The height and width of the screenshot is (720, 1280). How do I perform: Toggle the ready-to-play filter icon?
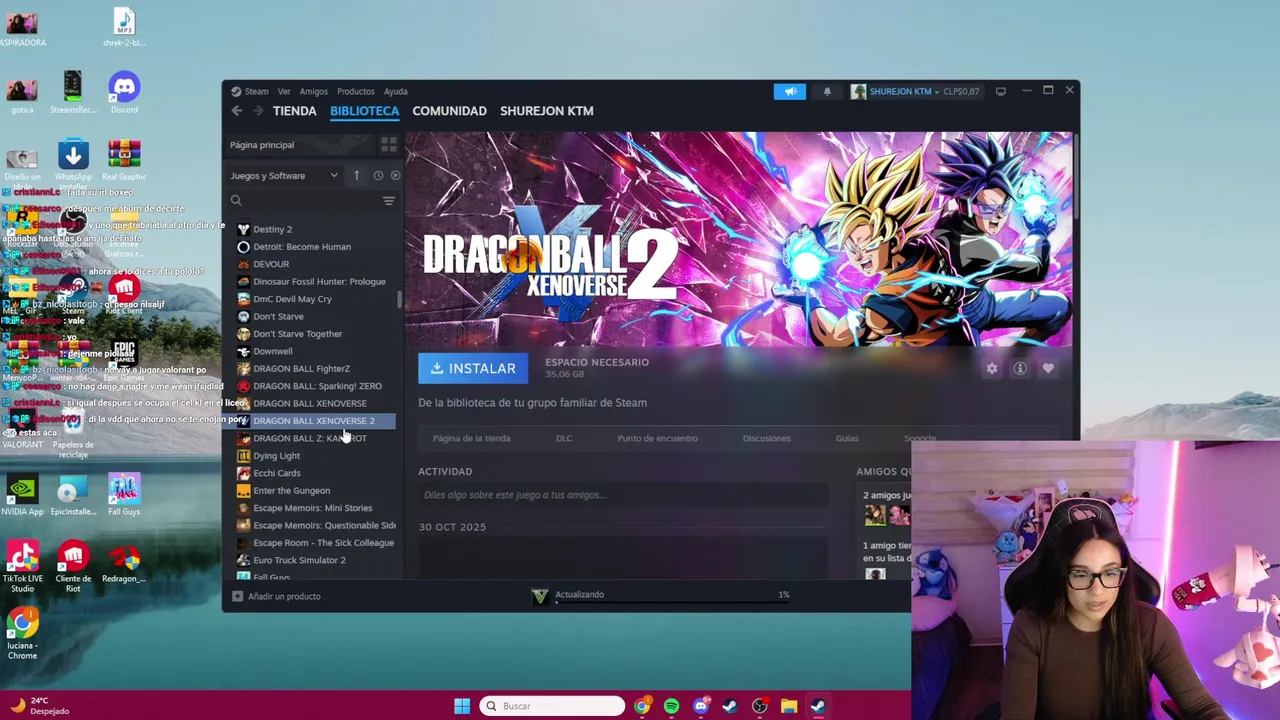[395, 176]
